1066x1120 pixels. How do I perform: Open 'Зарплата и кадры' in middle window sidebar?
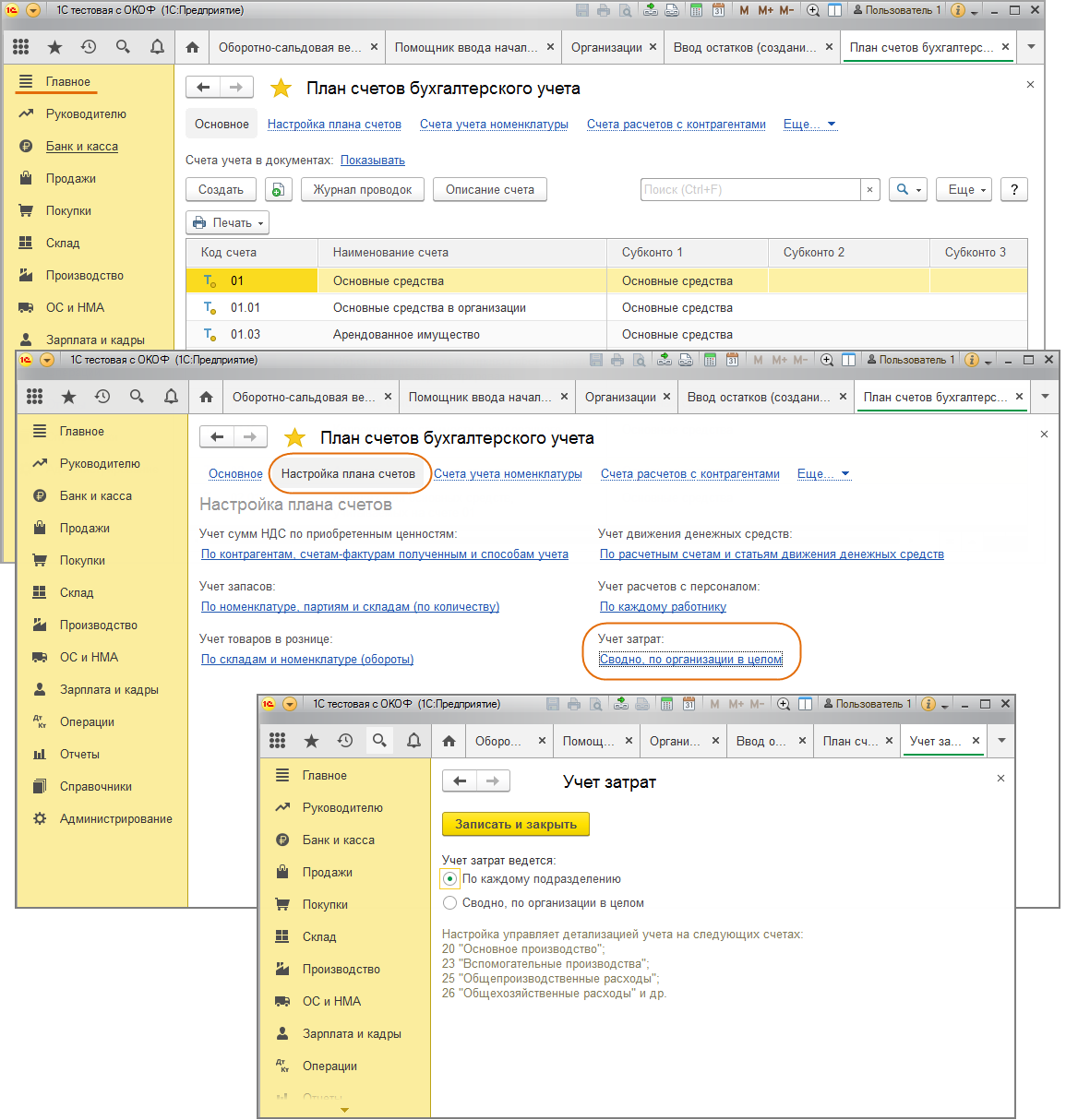[x=109, y=689]
